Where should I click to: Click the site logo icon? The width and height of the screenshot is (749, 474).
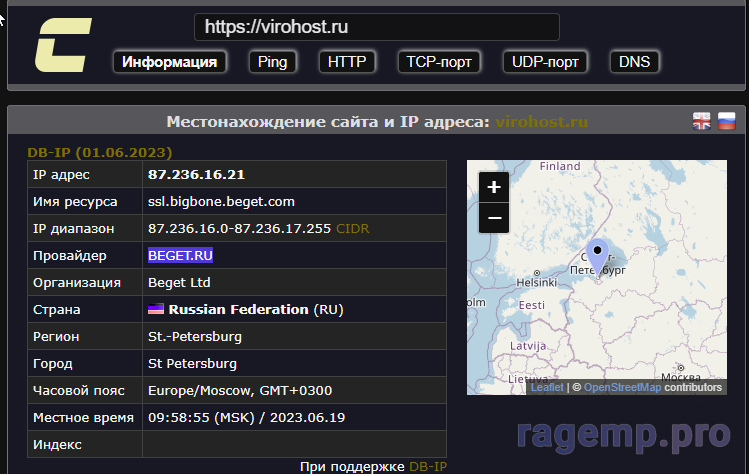(62, 45)
